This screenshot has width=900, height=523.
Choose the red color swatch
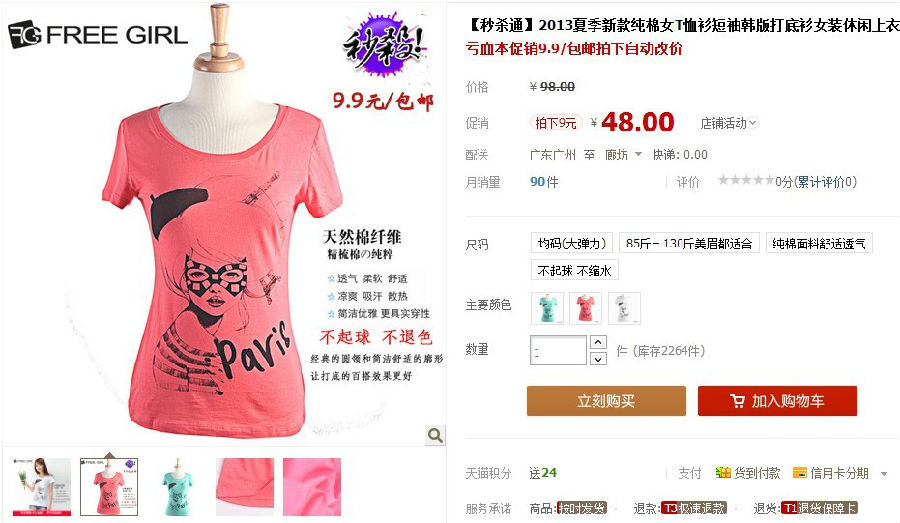click(585, 308)
